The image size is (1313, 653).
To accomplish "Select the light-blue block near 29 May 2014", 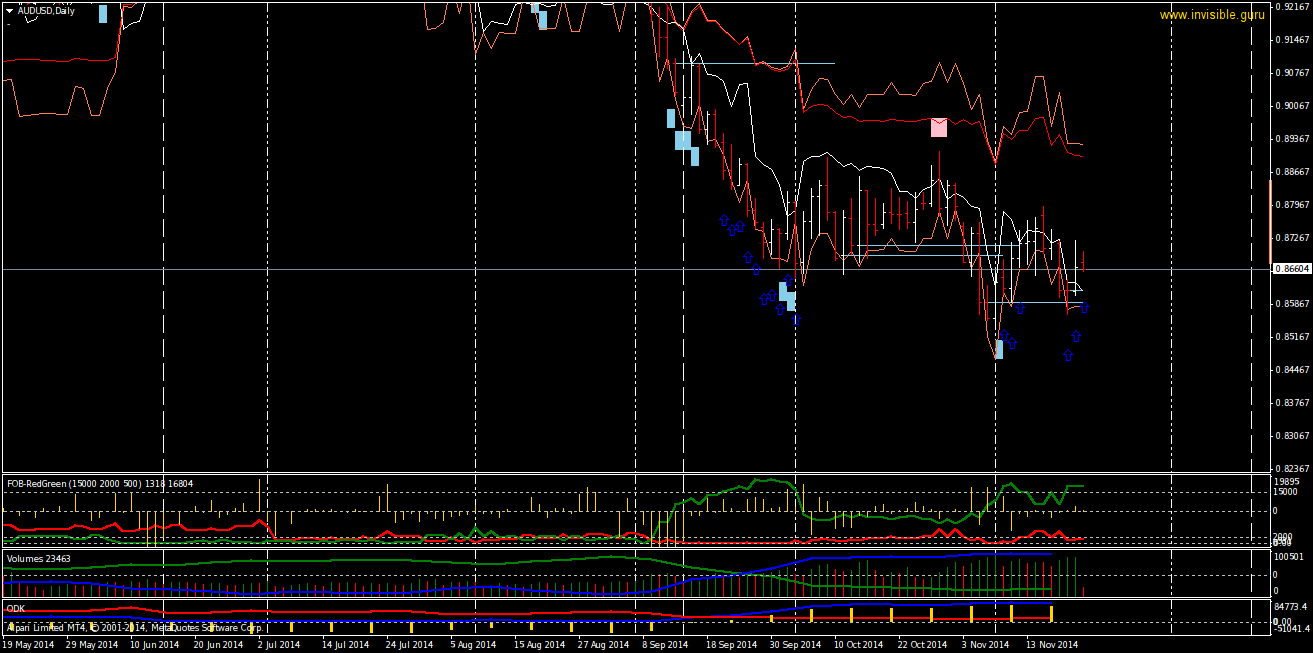I will (x=103, y=13).
